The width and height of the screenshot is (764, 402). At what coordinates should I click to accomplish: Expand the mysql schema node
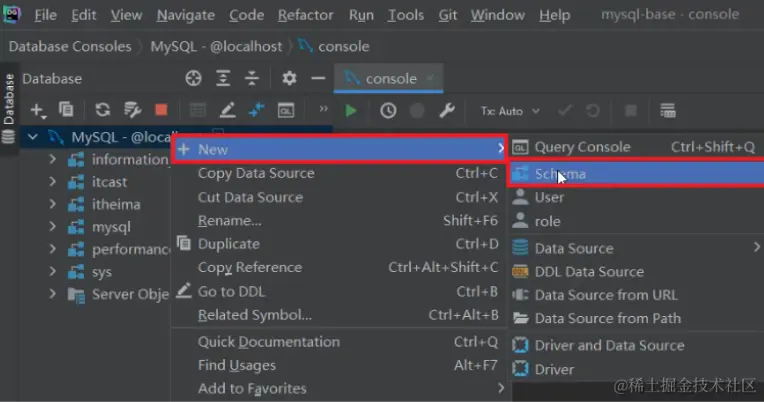pos(52,227)
